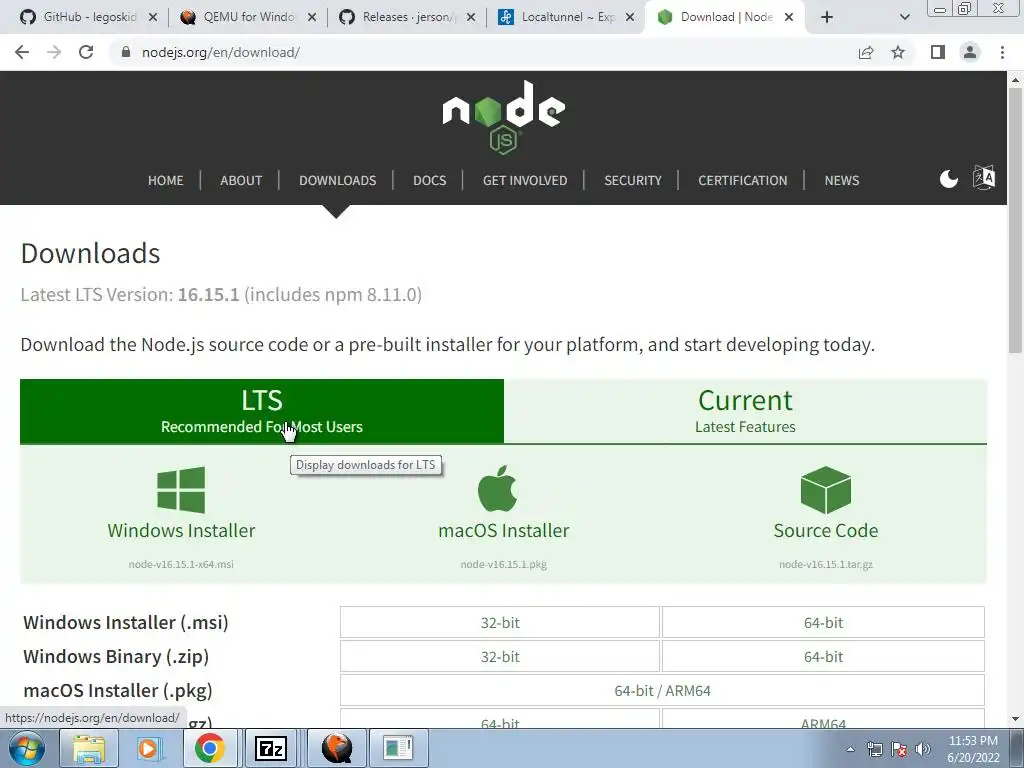The width and height of the screenshot is (1024, 768).
Task: Click the padlock site info icon
Action: coord(126,52)
